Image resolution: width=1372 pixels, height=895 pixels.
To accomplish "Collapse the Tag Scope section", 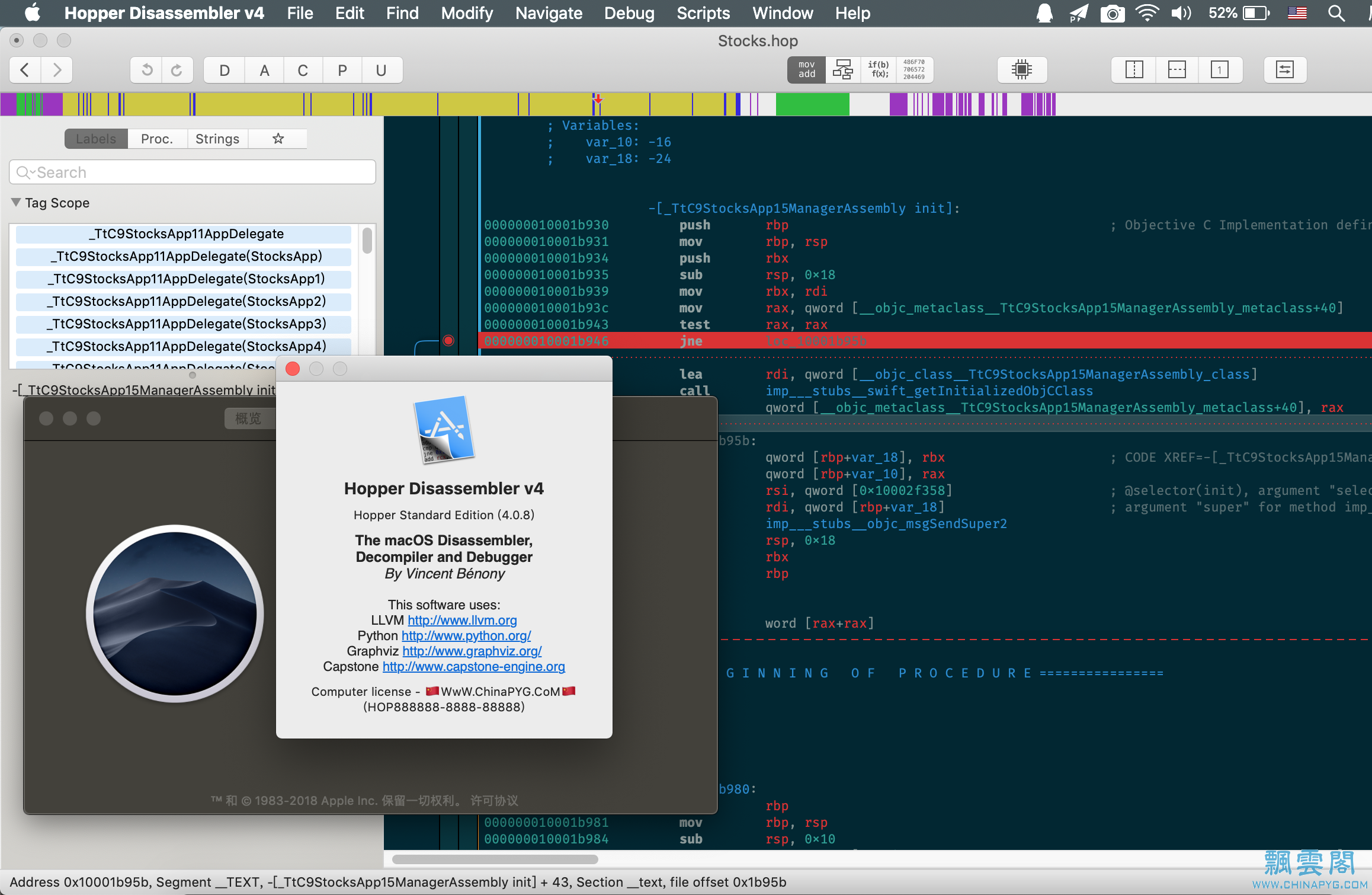I will (x=16, y=203).
